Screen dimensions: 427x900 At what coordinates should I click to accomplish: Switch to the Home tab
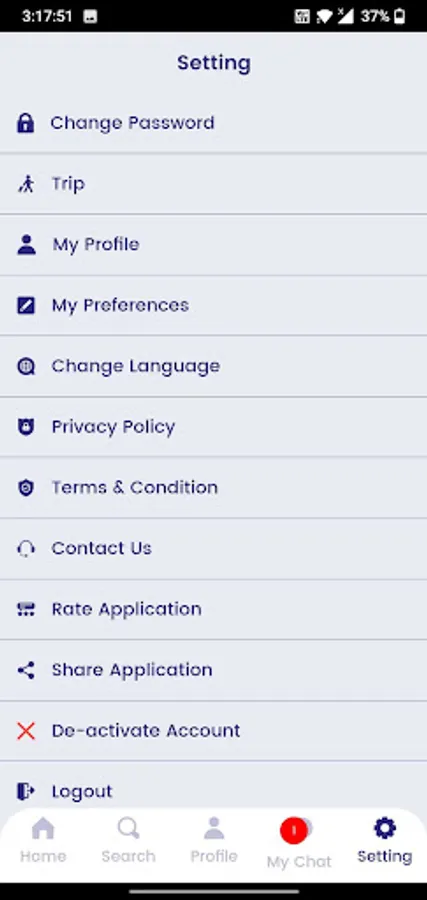coord(43,841)
